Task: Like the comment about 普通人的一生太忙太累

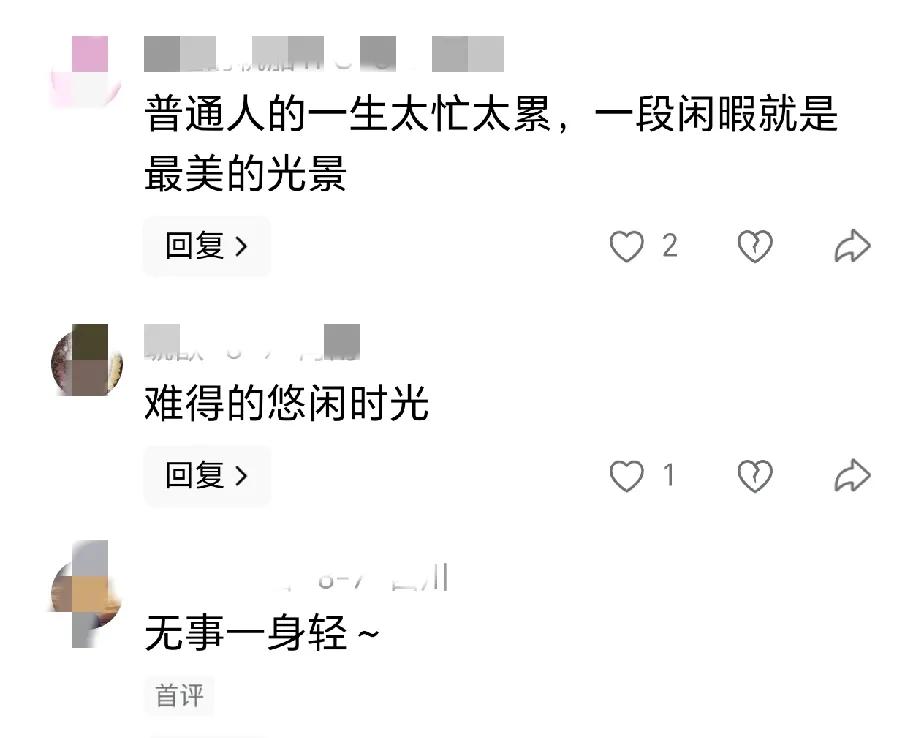Action: coord(626,246)
